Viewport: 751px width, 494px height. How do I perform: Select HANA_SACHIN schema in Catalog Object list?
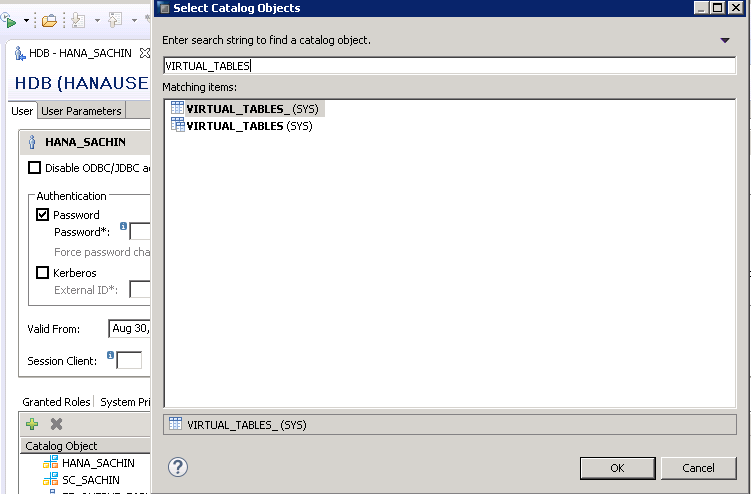[98, 463]
